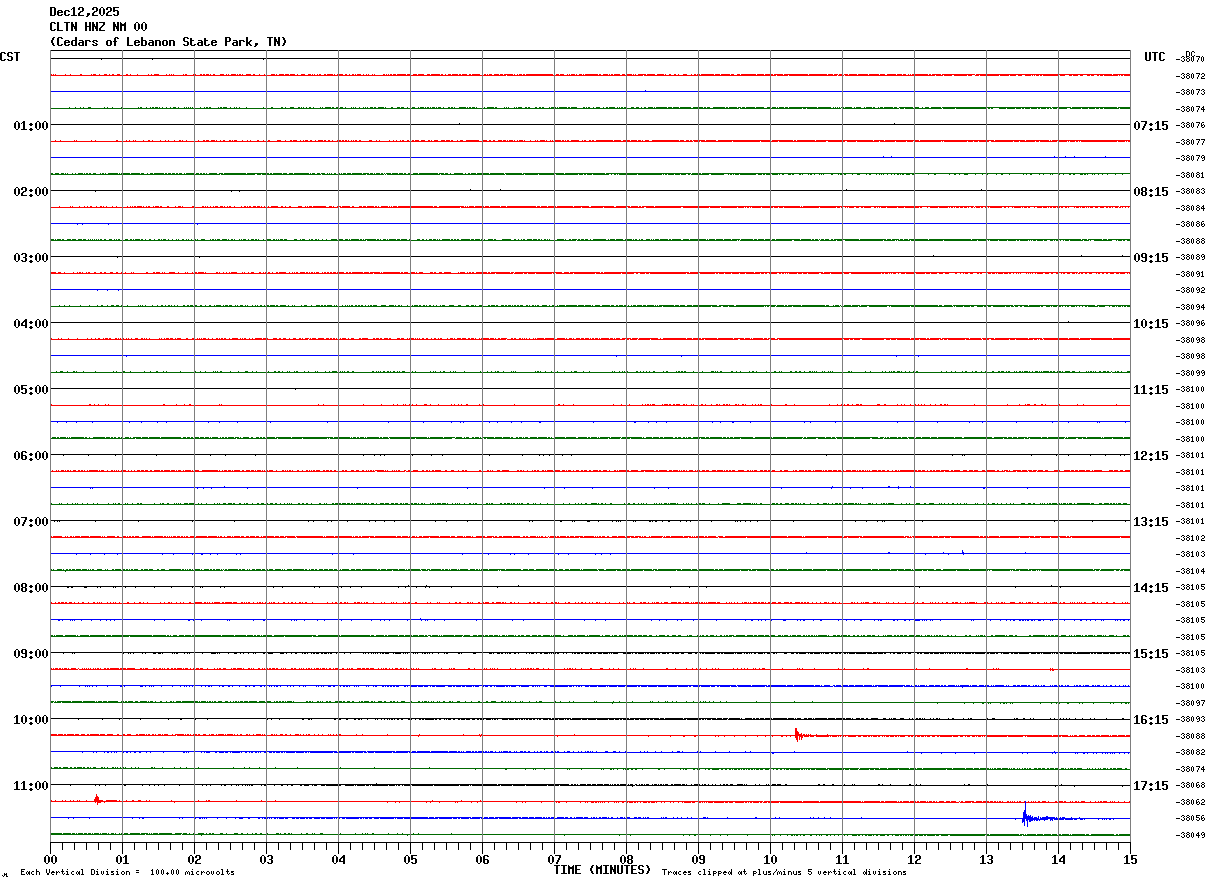
Task: Click the DC offset value -38068
Action: click(1191, 785)
